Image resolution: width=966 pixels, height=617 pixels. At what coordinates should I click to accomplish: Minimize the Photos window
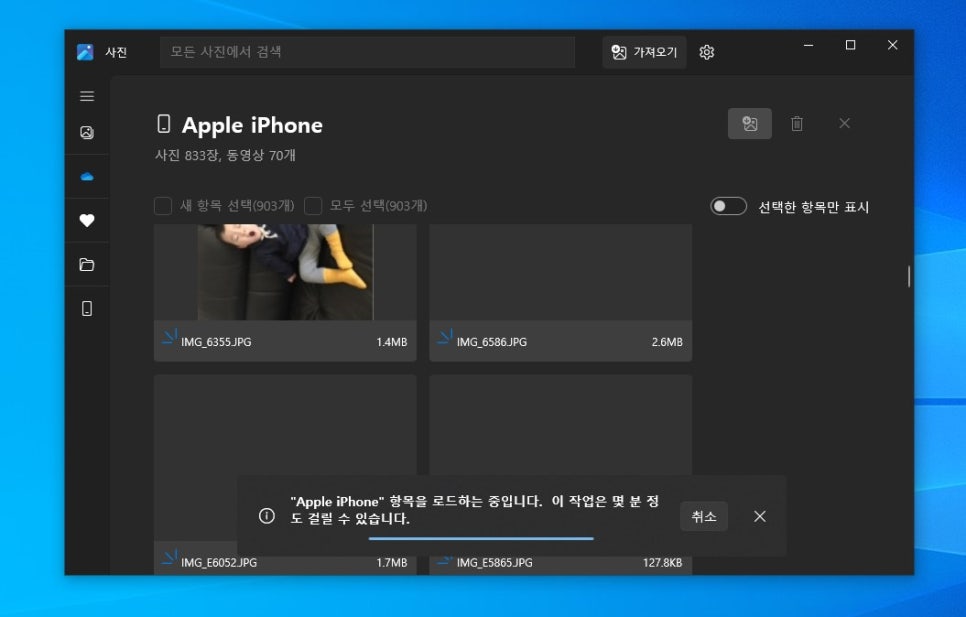808,45
